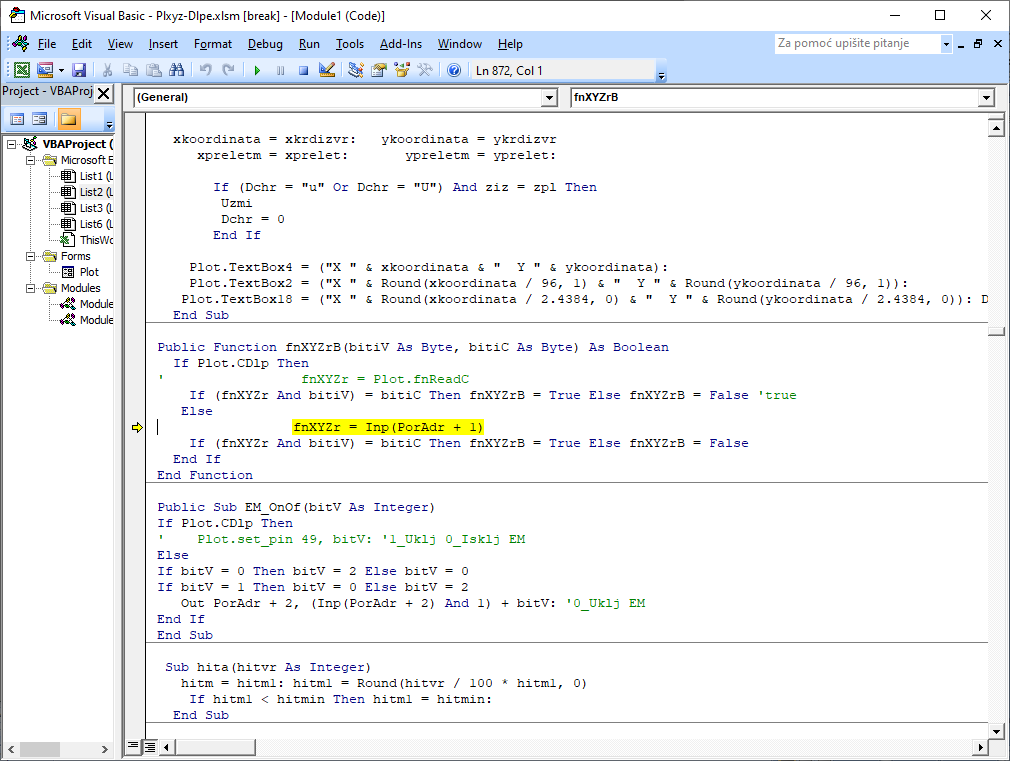
Task: Open the Toolbox icon
Action: (x=425, y=70)
